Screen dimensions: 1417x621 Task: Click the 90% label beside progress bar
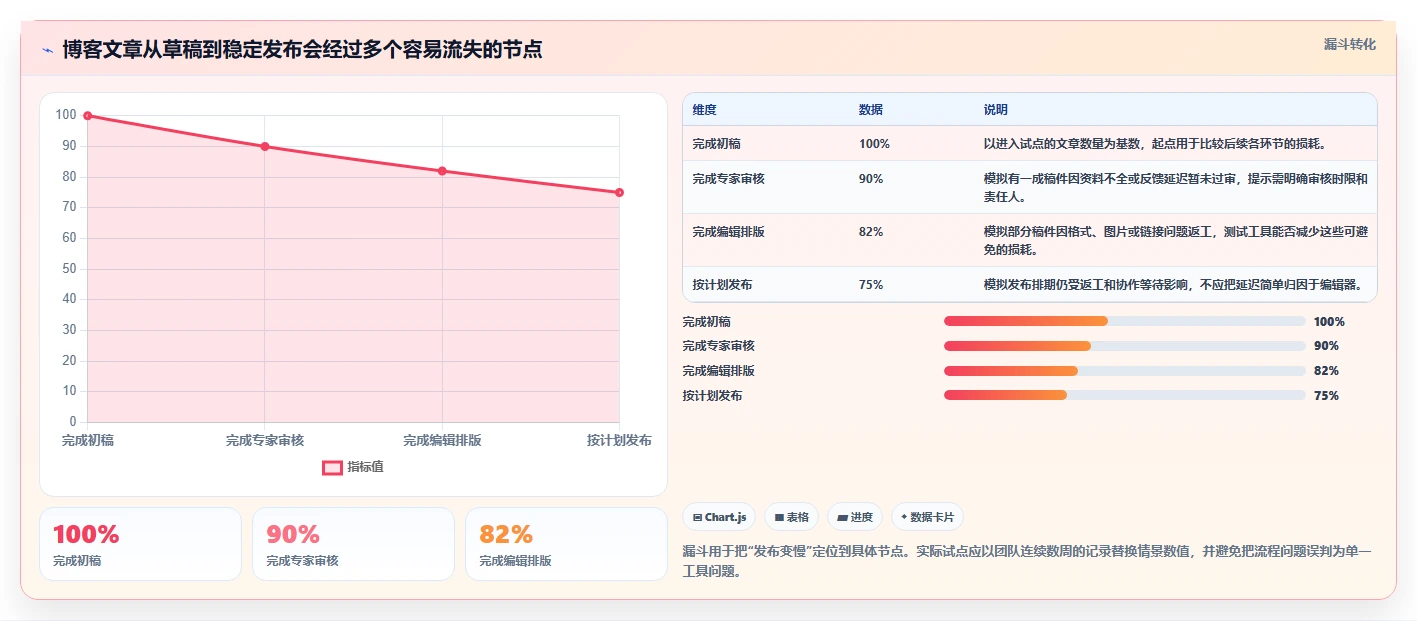pyautogui.click(x=1326, y=346)
